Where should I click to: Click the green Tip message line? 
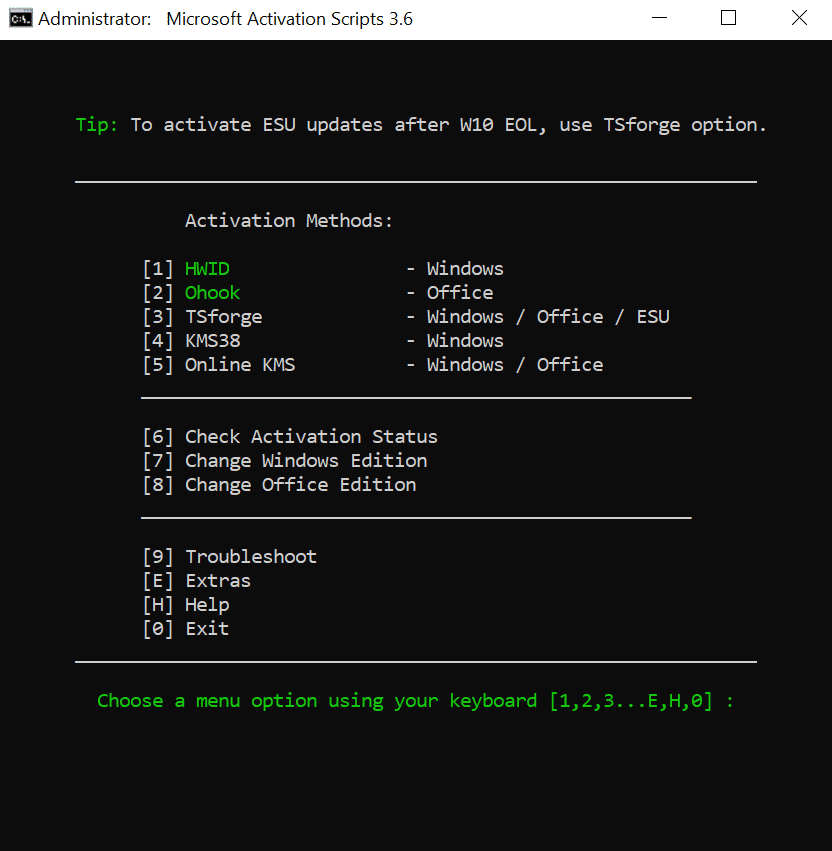pos(420,124)
